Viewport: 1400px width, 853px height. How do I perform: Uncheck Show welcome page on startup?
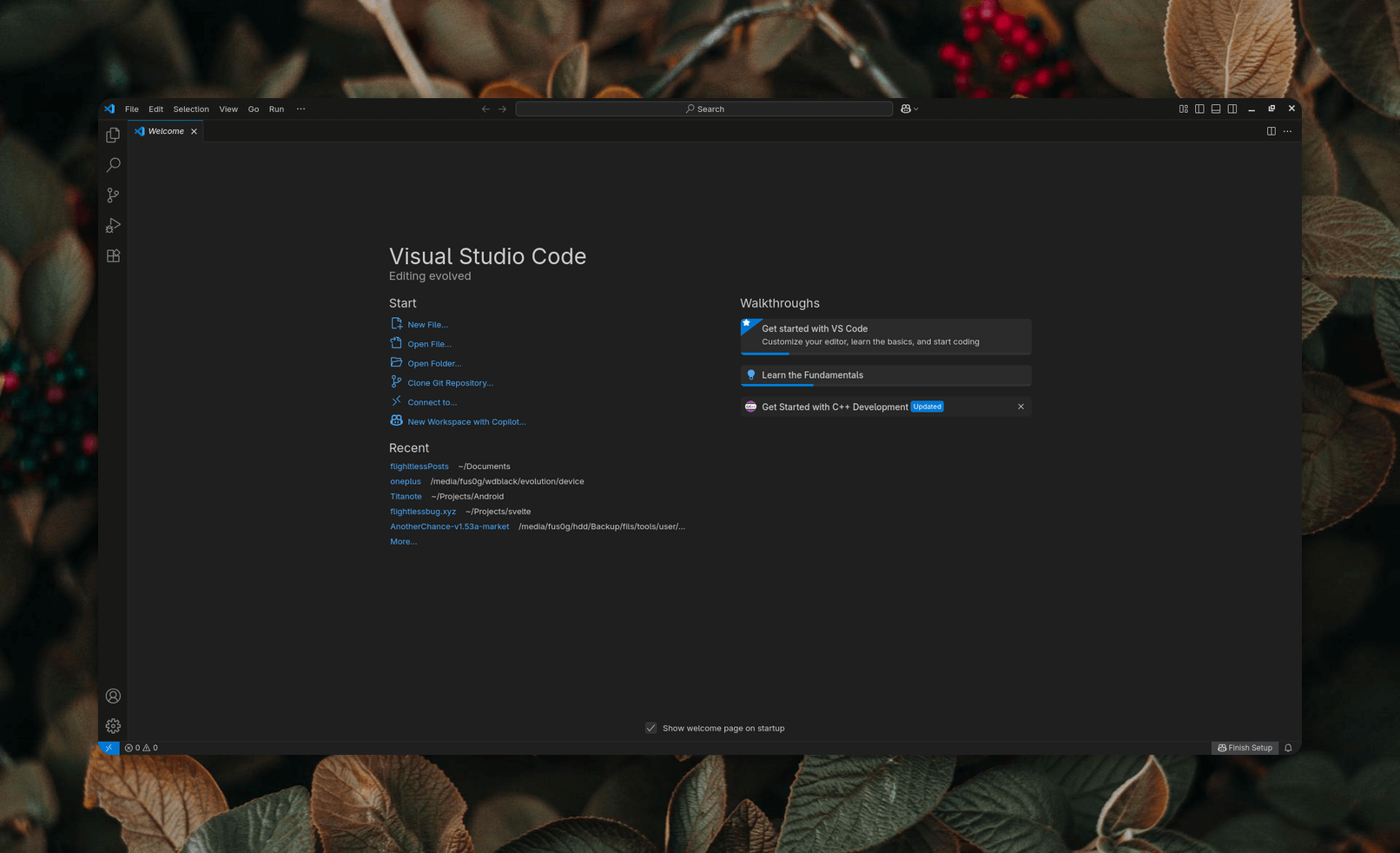651,728
